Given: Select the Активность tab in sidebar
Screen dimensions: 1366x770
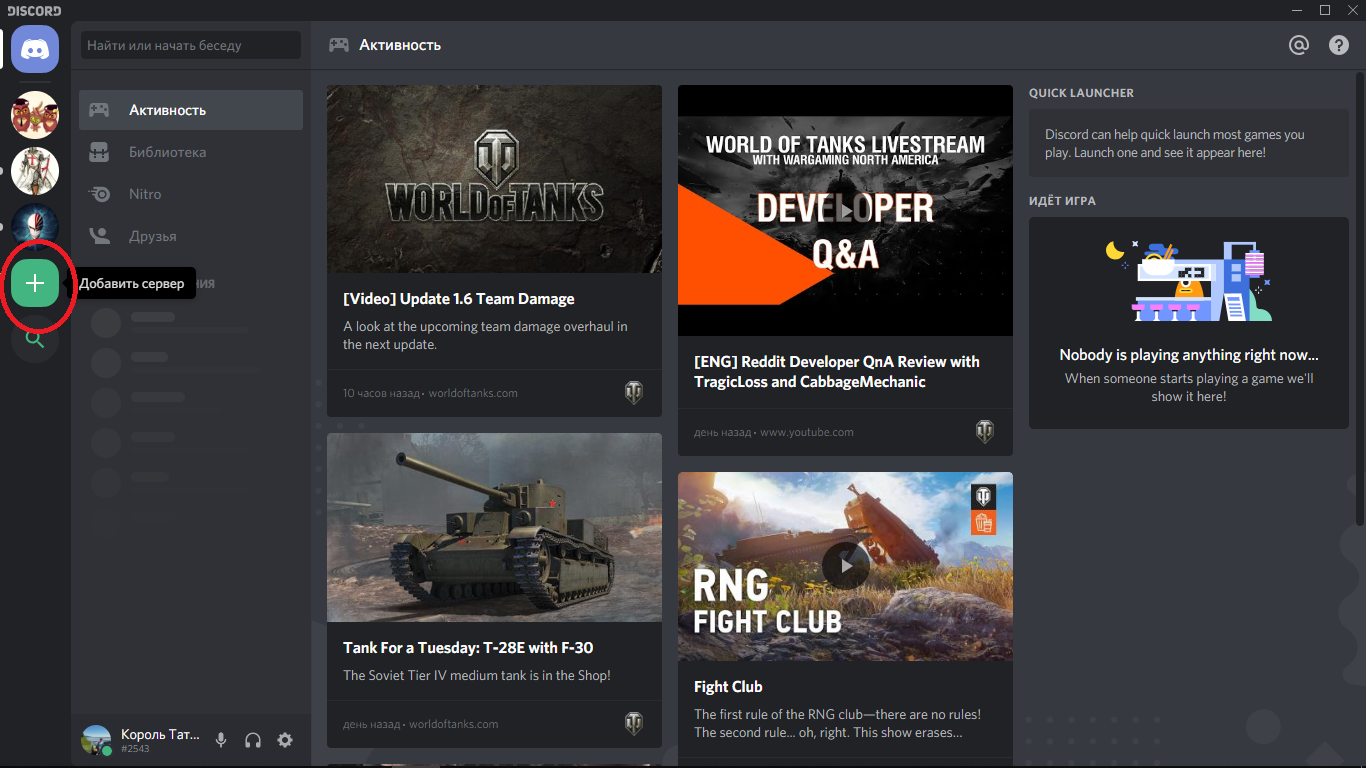Looking at the screenshot, I should coord(191,110).
